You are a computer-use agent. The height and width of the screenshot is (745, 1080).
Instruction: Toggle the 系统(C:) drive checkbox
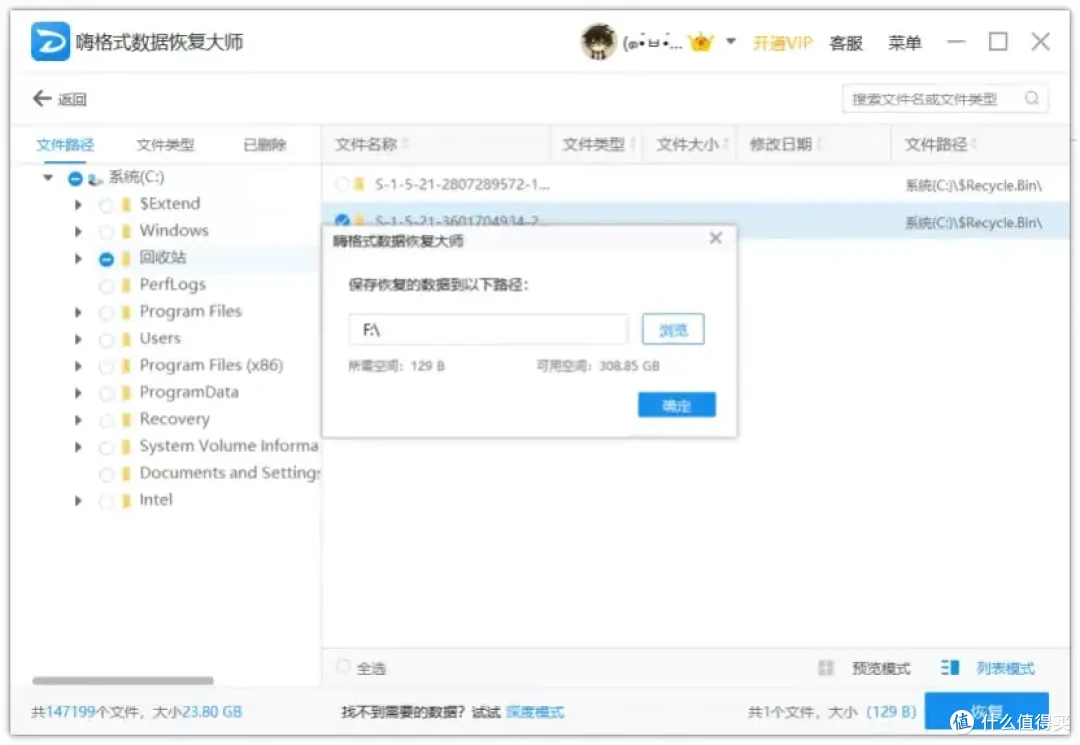(x=75, y=179)
